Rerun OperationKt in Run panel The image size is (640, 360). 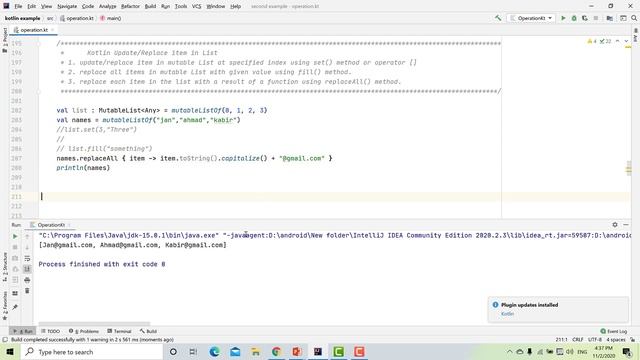pyautogui.click(x=15, y=236)
